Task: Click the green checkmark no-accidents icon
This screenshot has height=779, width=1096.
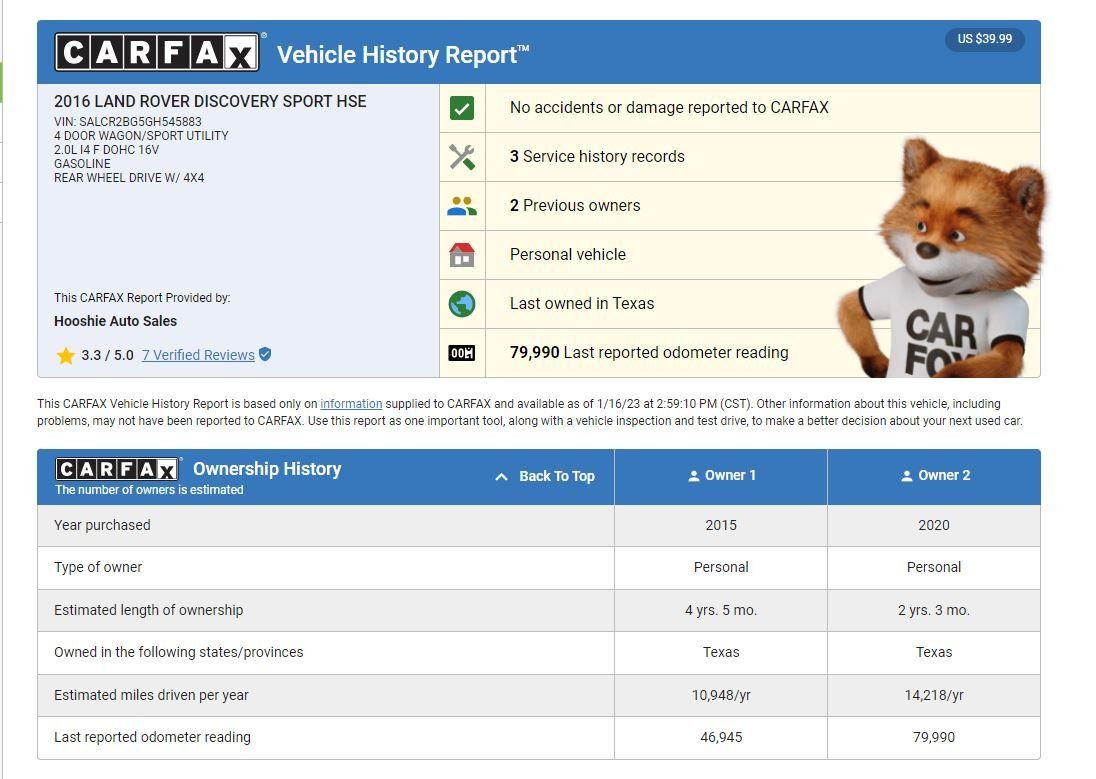Action: [461, 108]
